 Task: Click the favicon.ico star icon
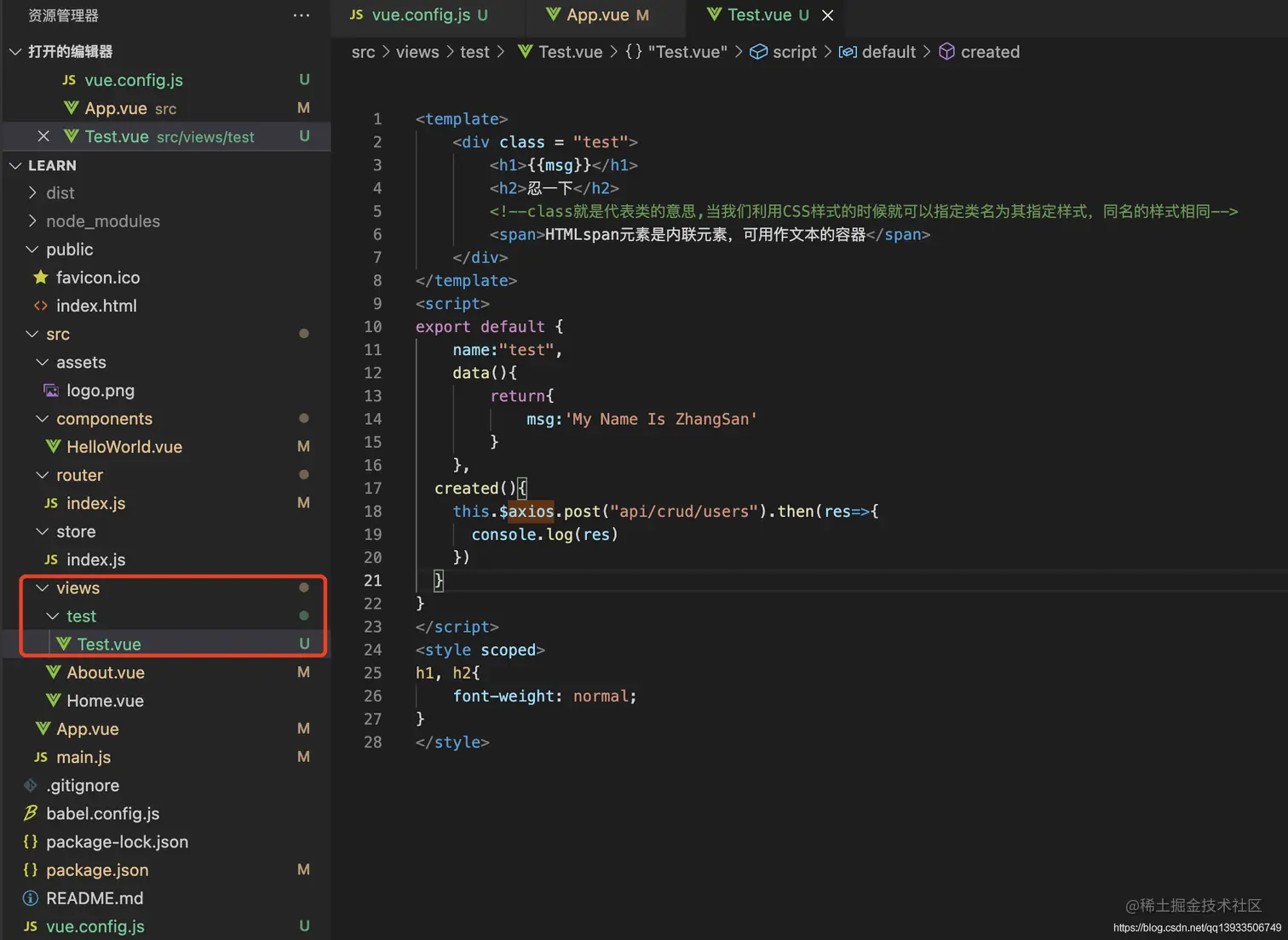coord(40,278)
